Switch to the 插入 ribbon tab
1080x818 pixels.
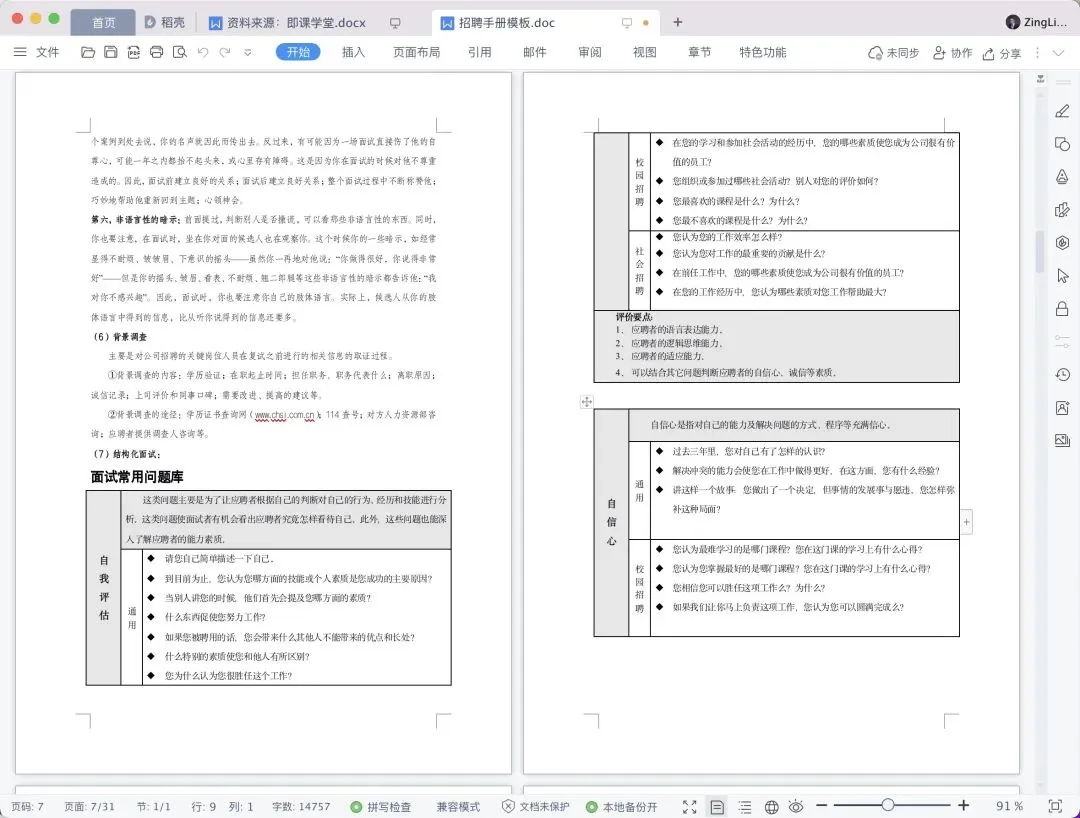(x=353, y=52)
